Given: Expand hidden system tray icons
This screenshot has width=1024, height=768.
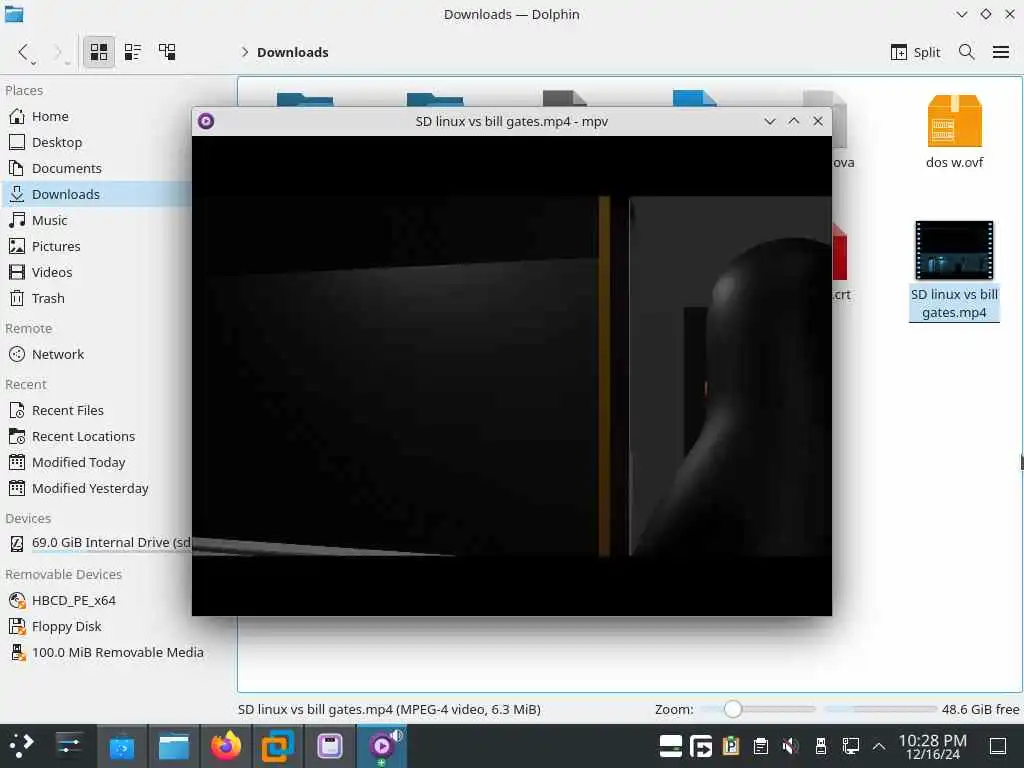Looking at the screenshot, I should [x=879, y=746].
